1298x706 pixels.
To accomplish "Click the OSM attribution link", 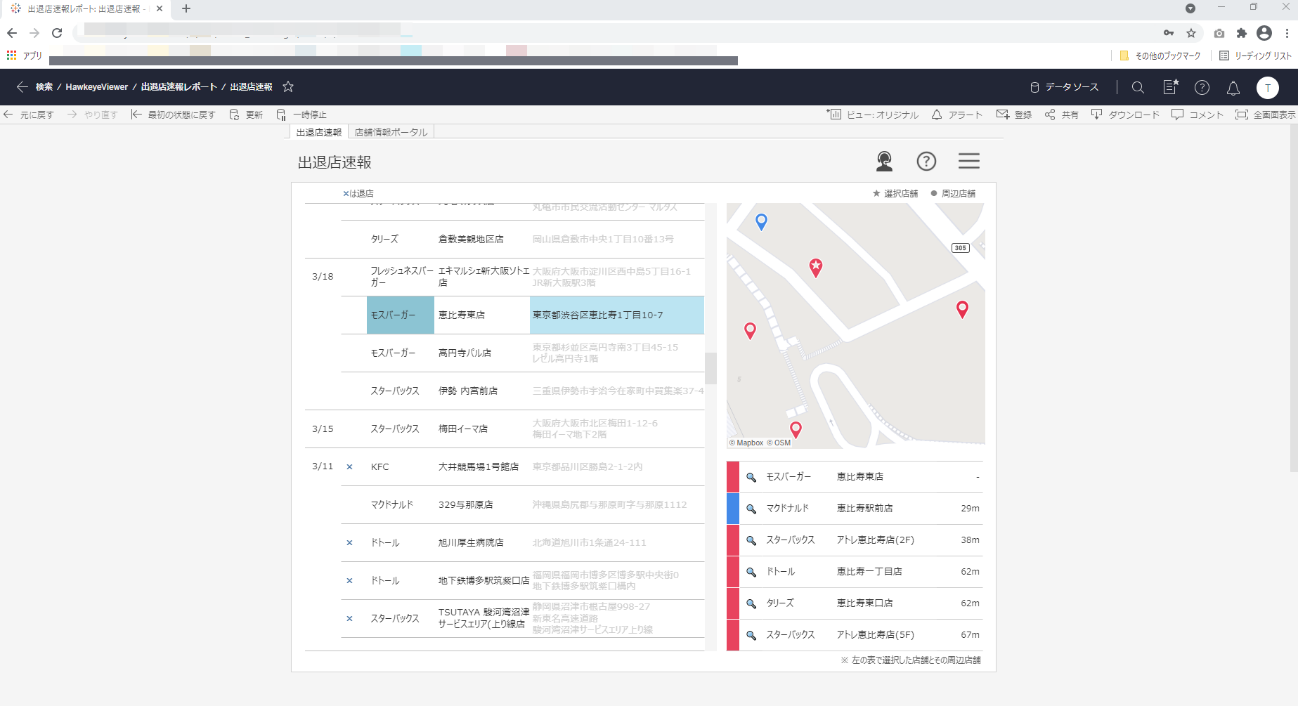I will click(x=779, y=442).
